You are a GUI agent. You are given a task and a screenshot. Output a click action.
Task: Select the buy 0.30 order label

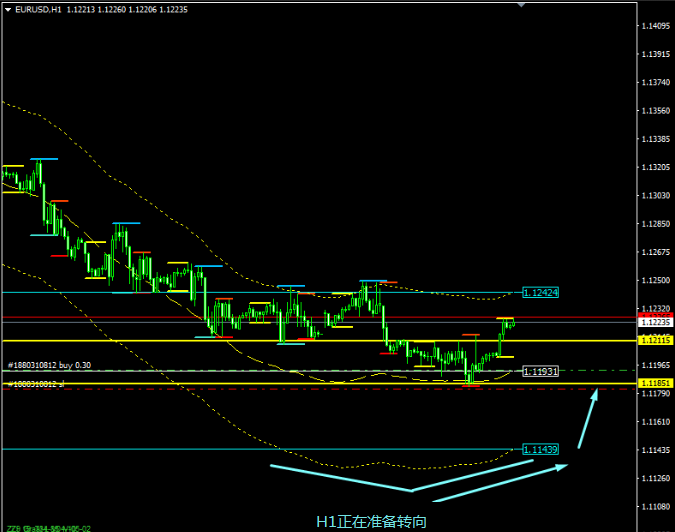50,366
